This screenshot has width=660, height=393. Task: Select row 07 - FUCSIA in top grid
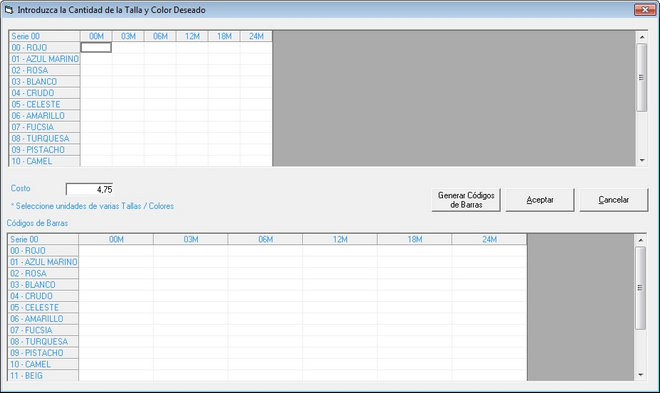point(44,127)
